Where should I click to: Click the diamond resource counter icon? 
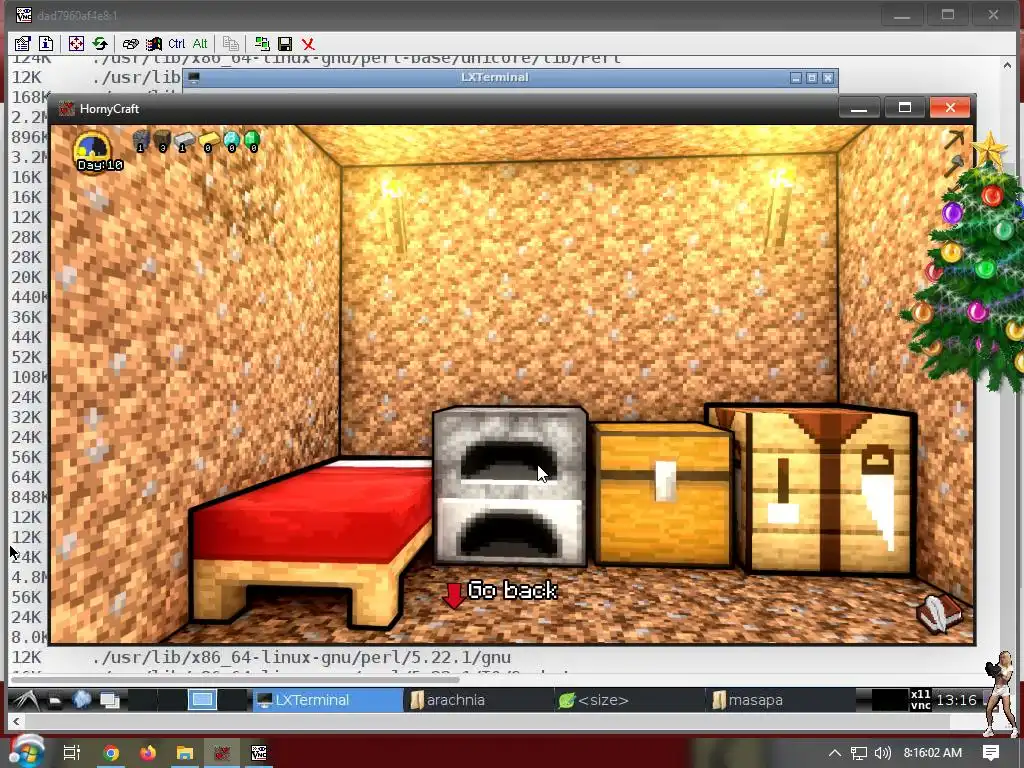point(232,141)
